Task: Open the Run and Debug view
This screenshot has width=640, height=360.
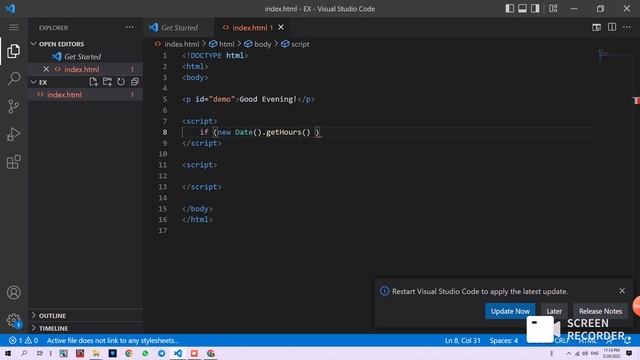Action: click(13, 134)
